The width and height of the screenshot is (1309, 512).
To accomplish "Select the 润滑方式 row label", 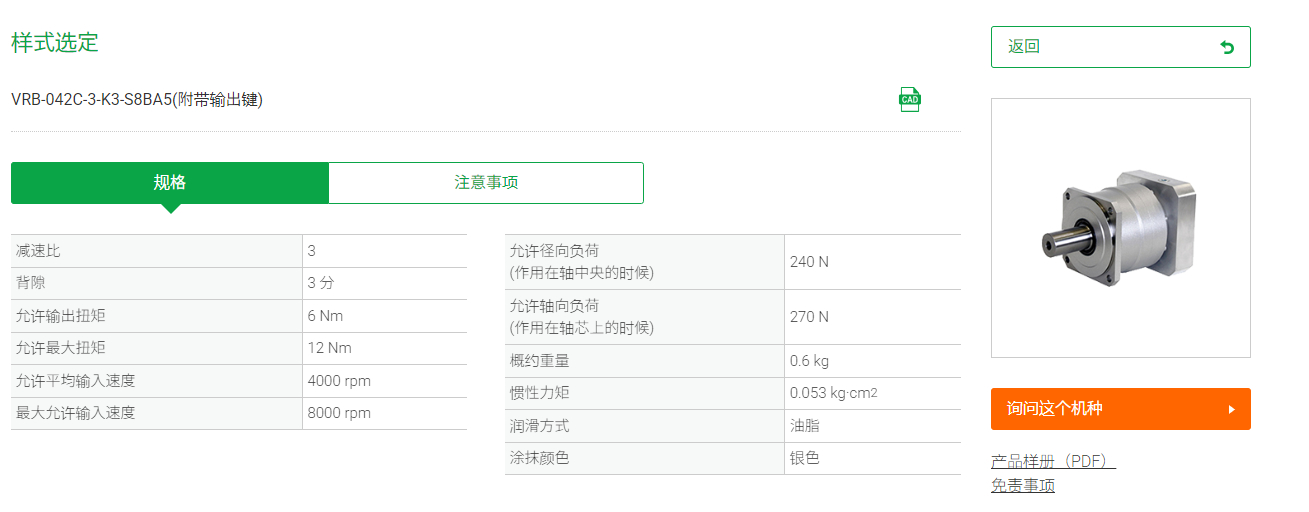I will click(539, 426).
